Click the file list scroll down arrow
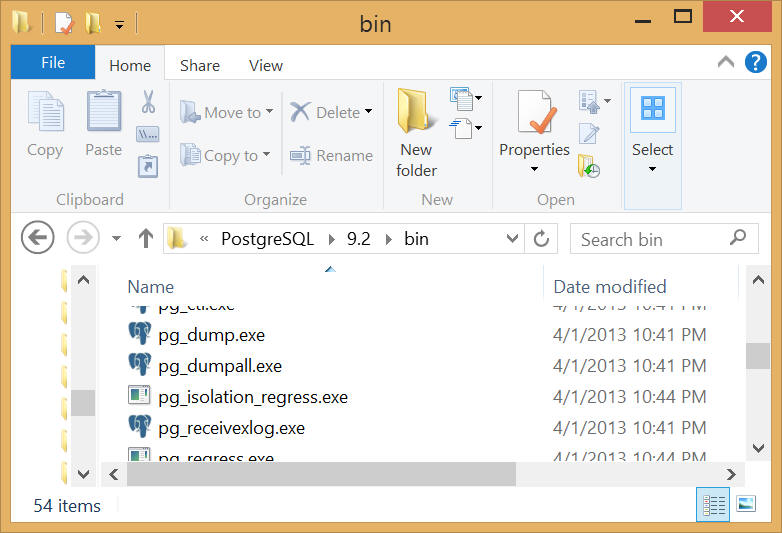The height and width of the screenshot is (533, 782). [759, 448]
